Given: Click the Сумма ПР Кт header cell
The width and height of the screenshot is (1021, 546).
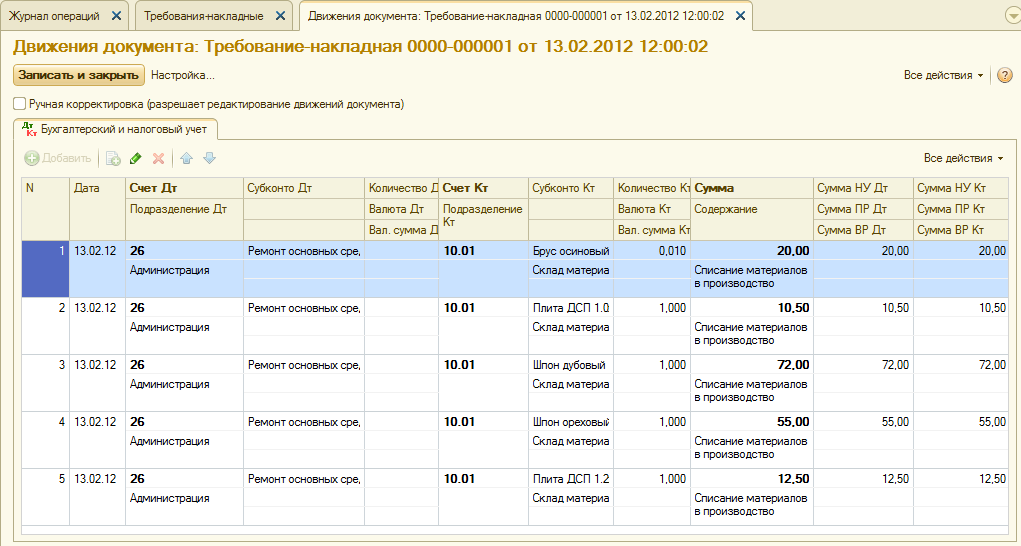Looking at the screenshot, I should coord(960,210).
